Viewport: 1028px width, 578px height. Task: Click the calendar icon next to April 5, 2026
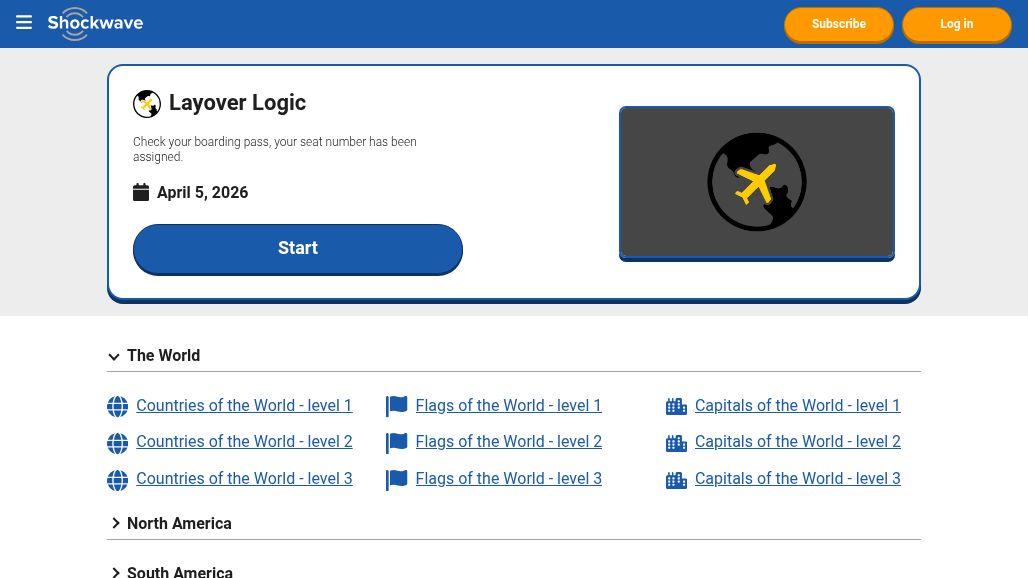(141, 192)
